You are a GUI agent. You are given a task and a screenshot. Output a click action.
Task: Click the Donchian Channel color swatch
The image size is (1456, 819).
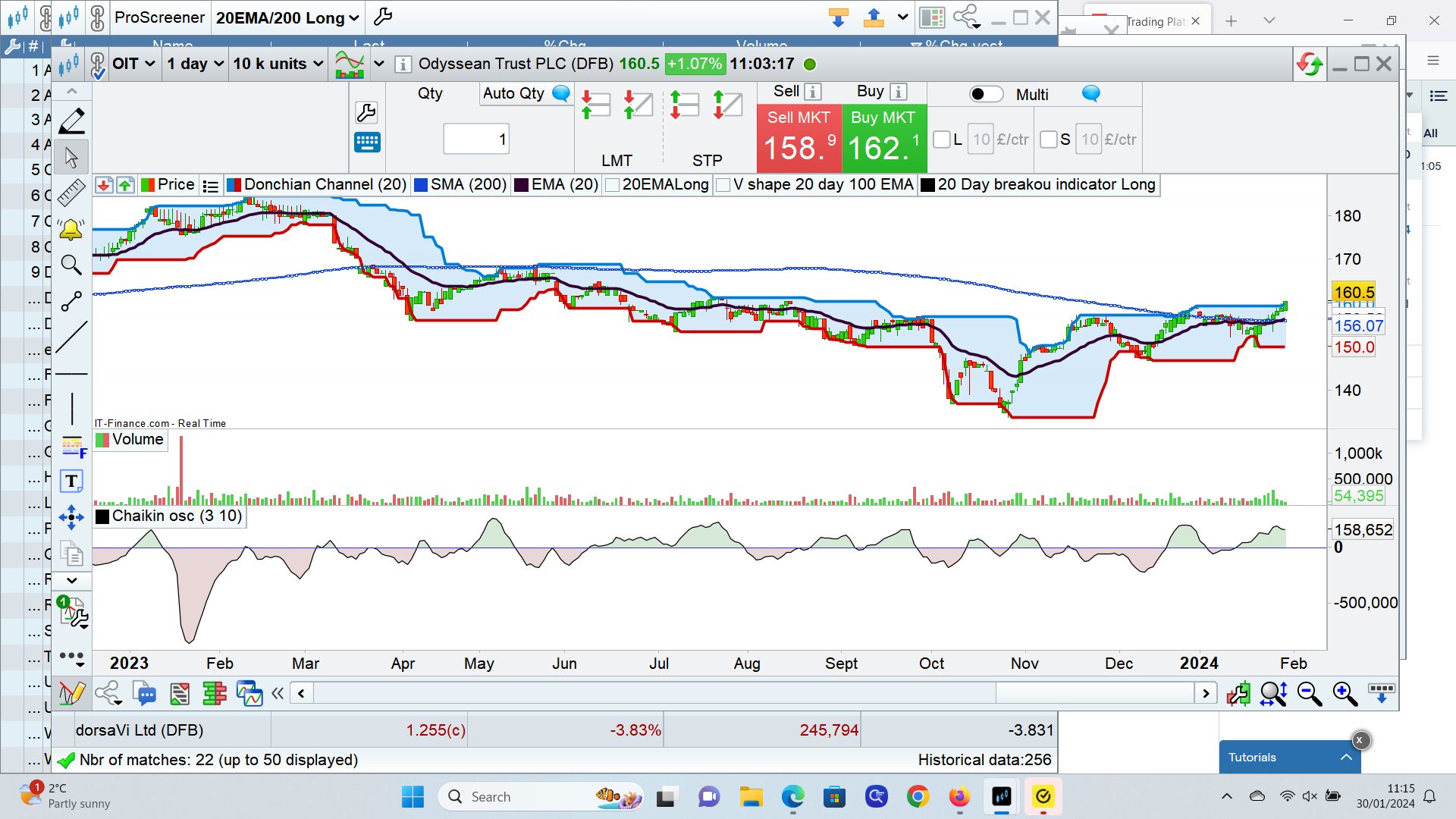tap(234, 185)
